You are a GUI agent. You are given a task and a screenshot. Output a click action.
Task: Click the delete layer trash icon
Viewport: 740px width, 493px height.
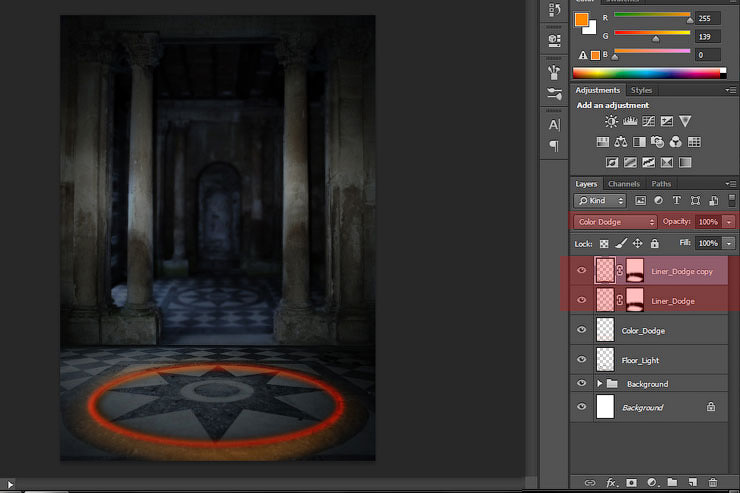tap(713, 483)
